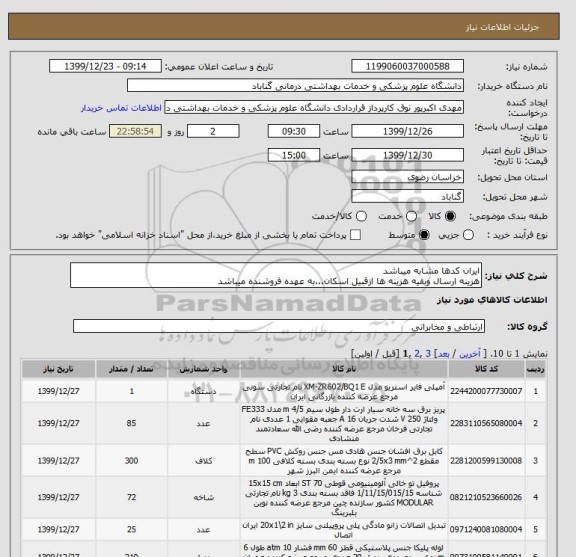Select the خدمت radio button

[x=411, y=216]
